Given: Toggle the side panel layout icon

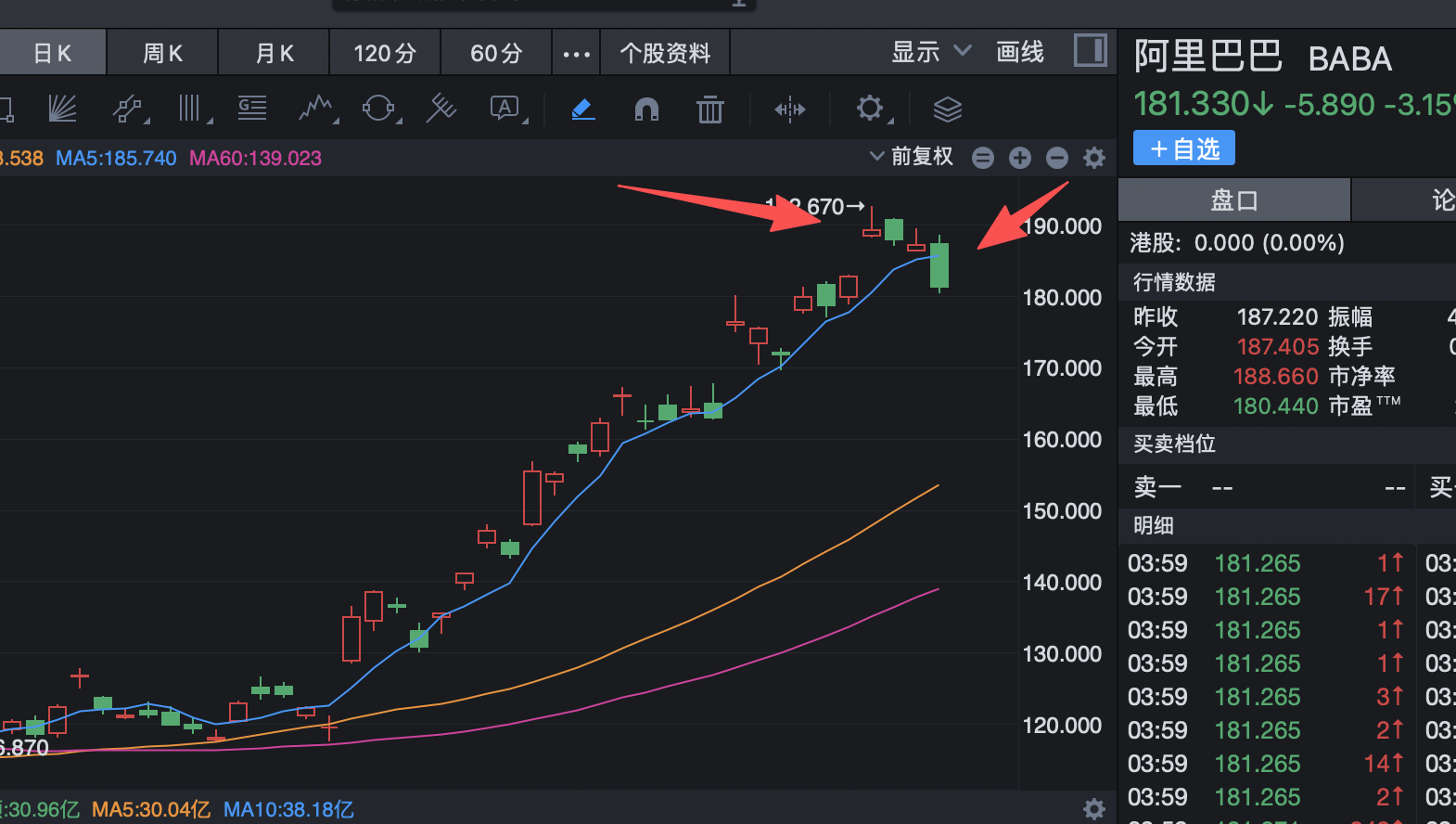Looking at the screenshot, I should coord(1091,50).
